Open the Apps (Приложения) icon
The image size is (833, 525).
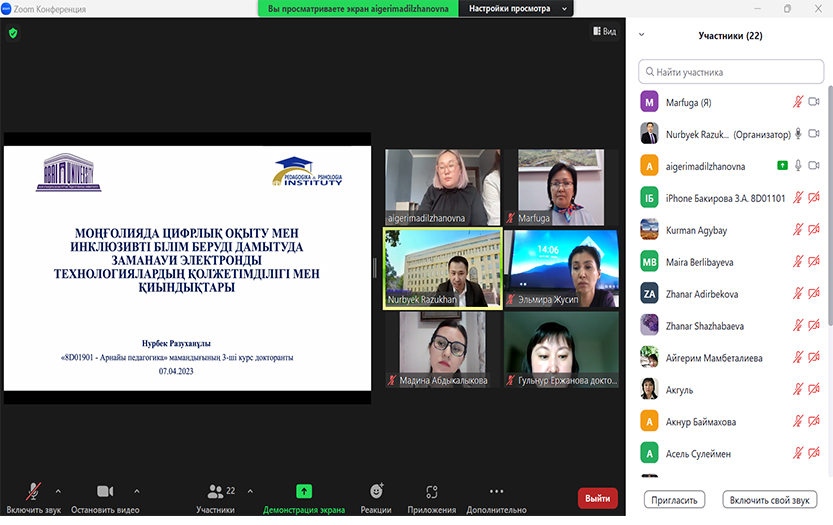click(432, 492)
